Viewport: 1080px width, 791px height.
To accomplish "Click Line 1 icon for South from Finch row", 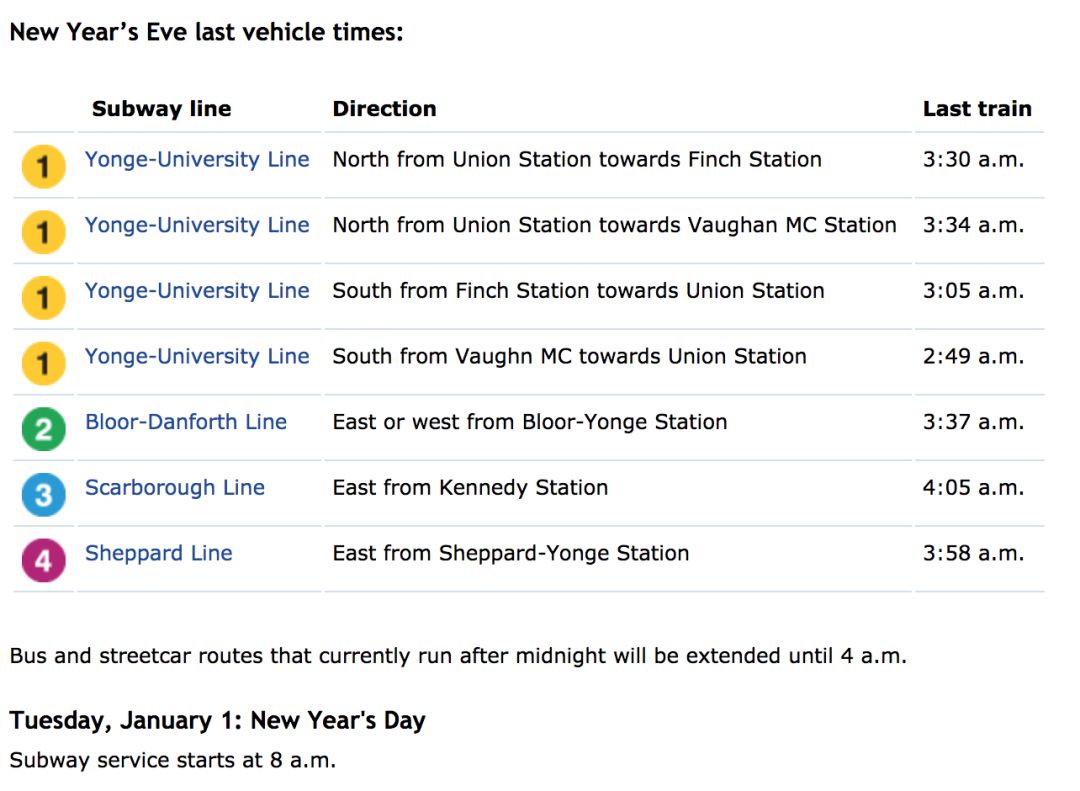I will pos(43,298).
